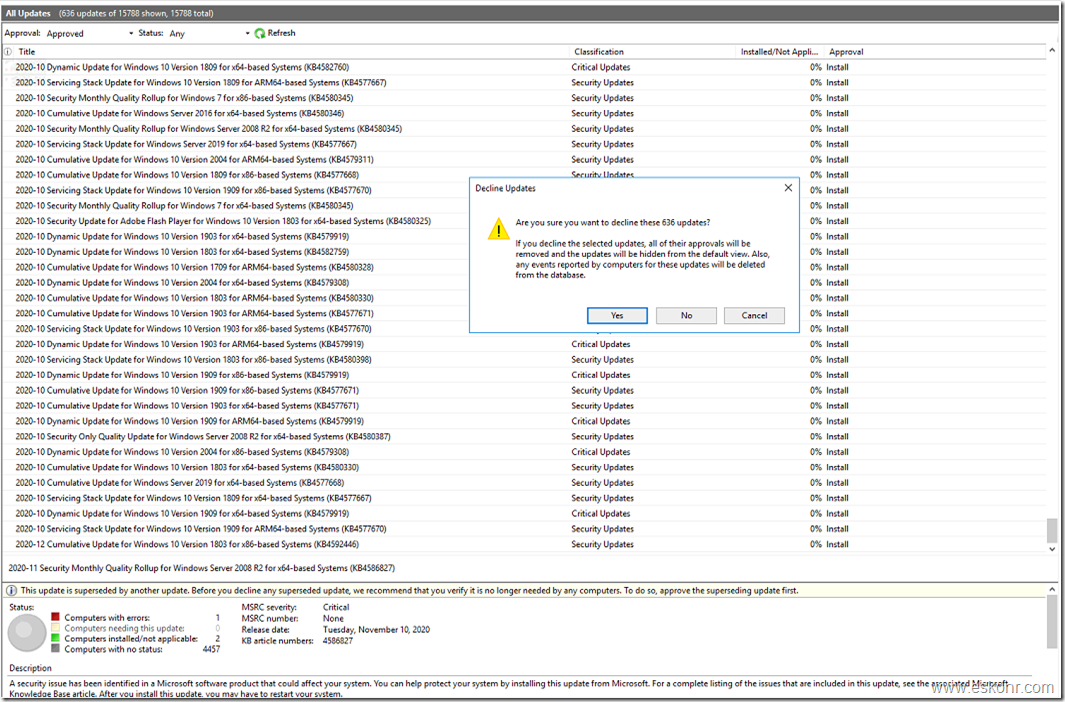Confirm declining updates with Yes button

[x=617, y=315]
